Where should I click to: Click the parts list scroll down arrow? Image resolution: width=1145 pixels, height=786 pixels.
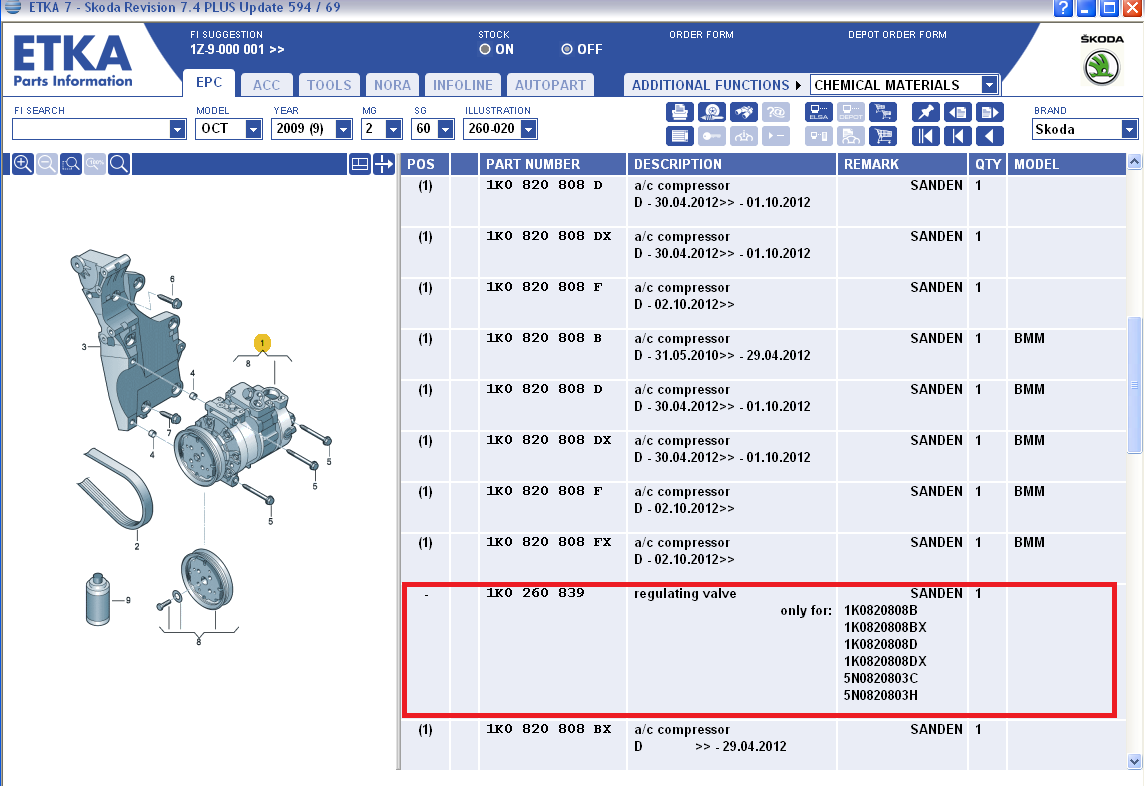(x=1134, y=761)
